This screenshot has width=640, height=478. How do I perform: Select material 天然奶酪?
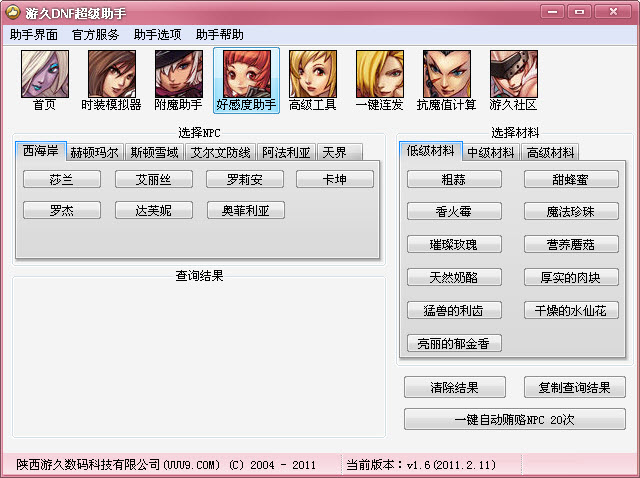[454, 277]
